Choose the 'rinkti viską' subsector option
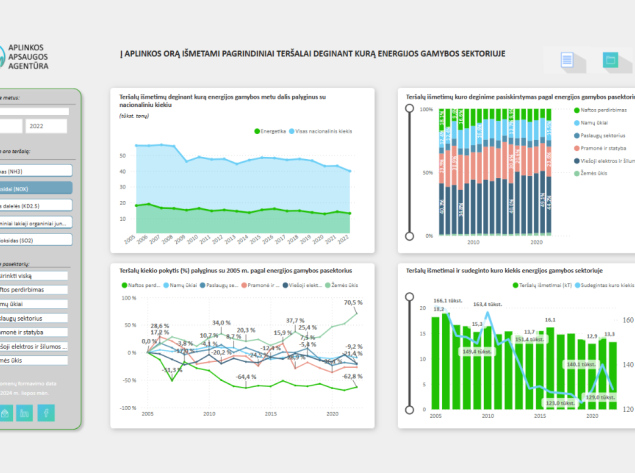 coord(34,276)
